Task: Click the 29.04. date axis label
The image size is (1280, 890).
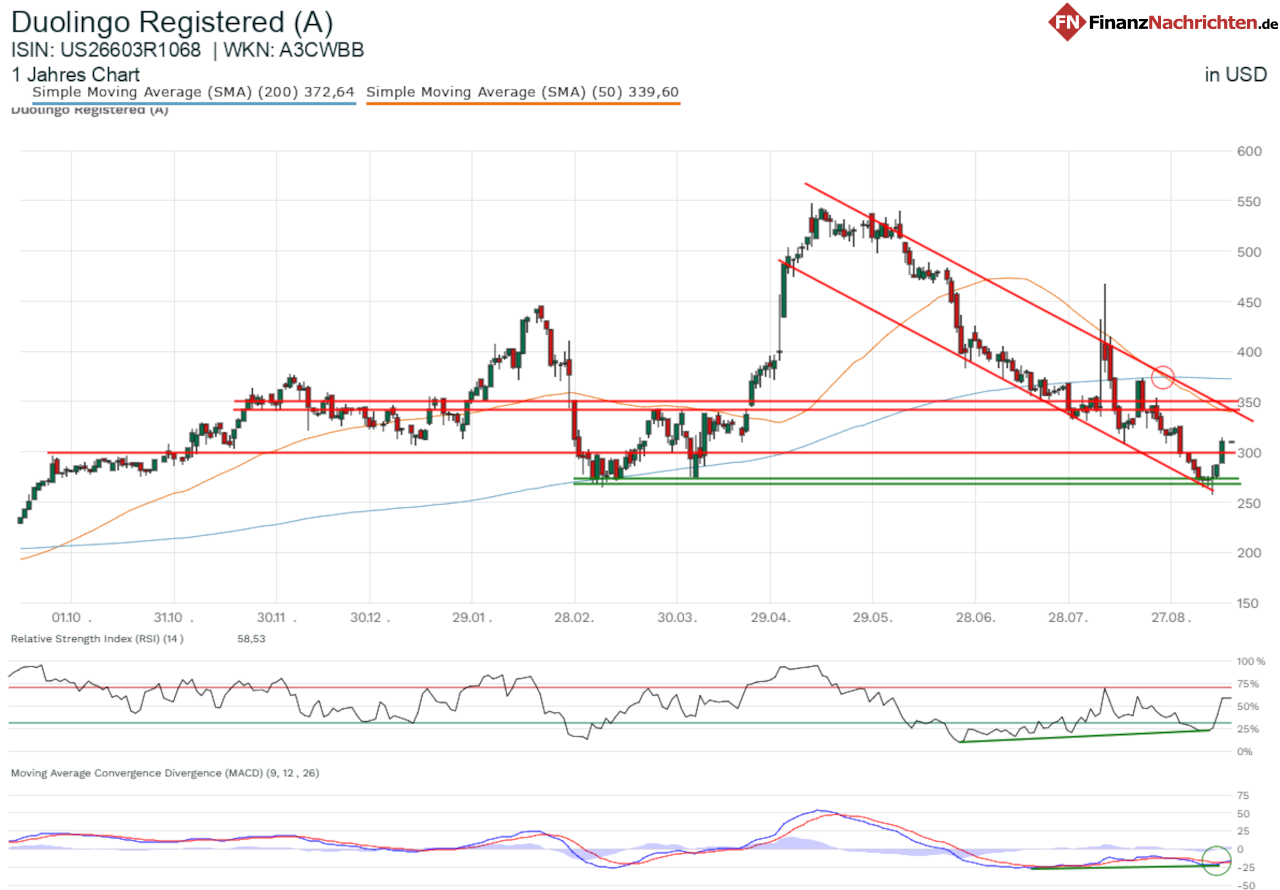Action: (773, 618)
